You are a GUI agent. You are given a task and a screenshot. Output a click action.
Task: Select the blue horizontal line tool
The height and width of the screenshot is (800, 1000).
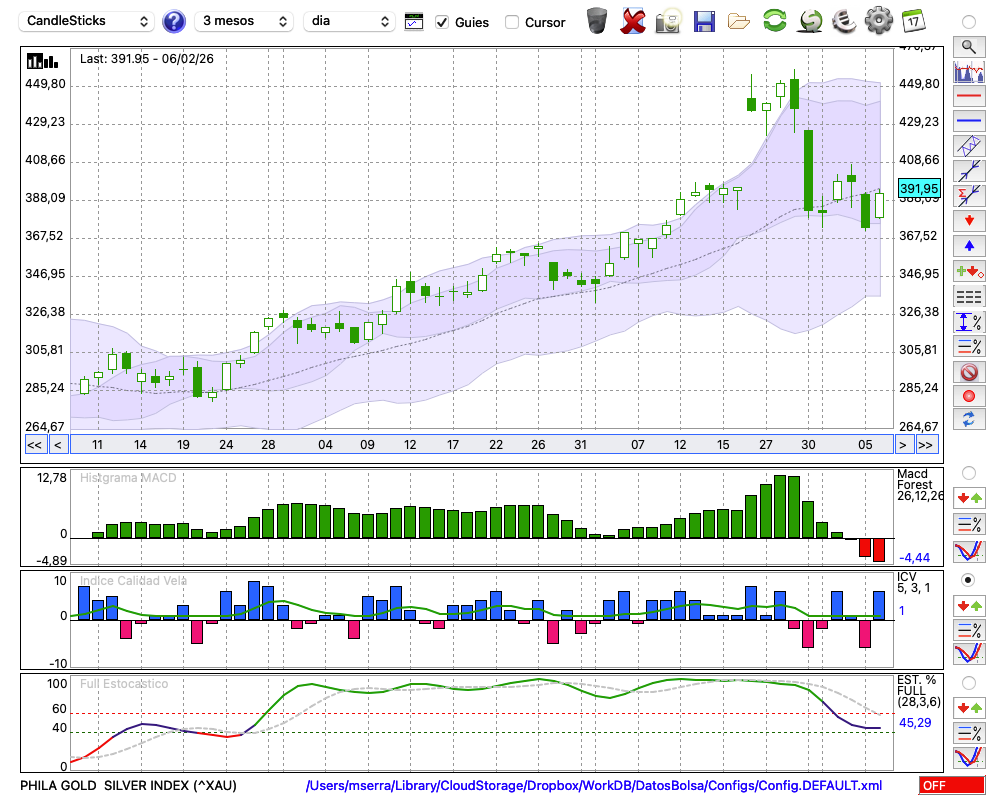pyautogui.click(x=968, y=121)
